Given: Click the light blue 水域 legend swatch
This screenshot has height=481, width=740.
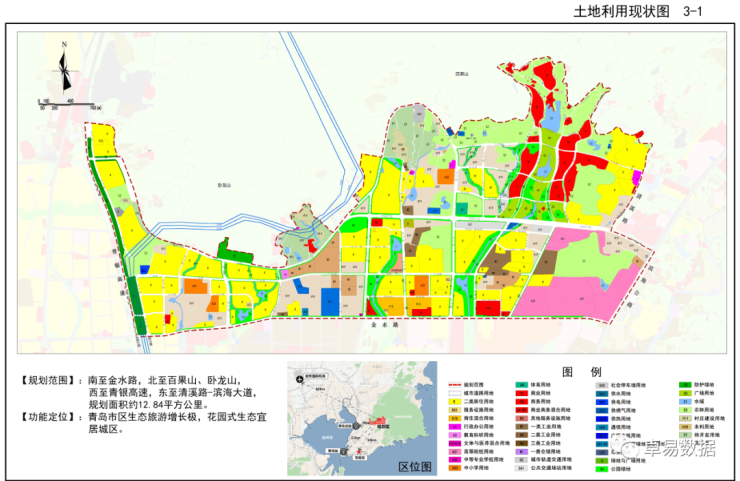Looking at the screenshot, I should [685, 401].
